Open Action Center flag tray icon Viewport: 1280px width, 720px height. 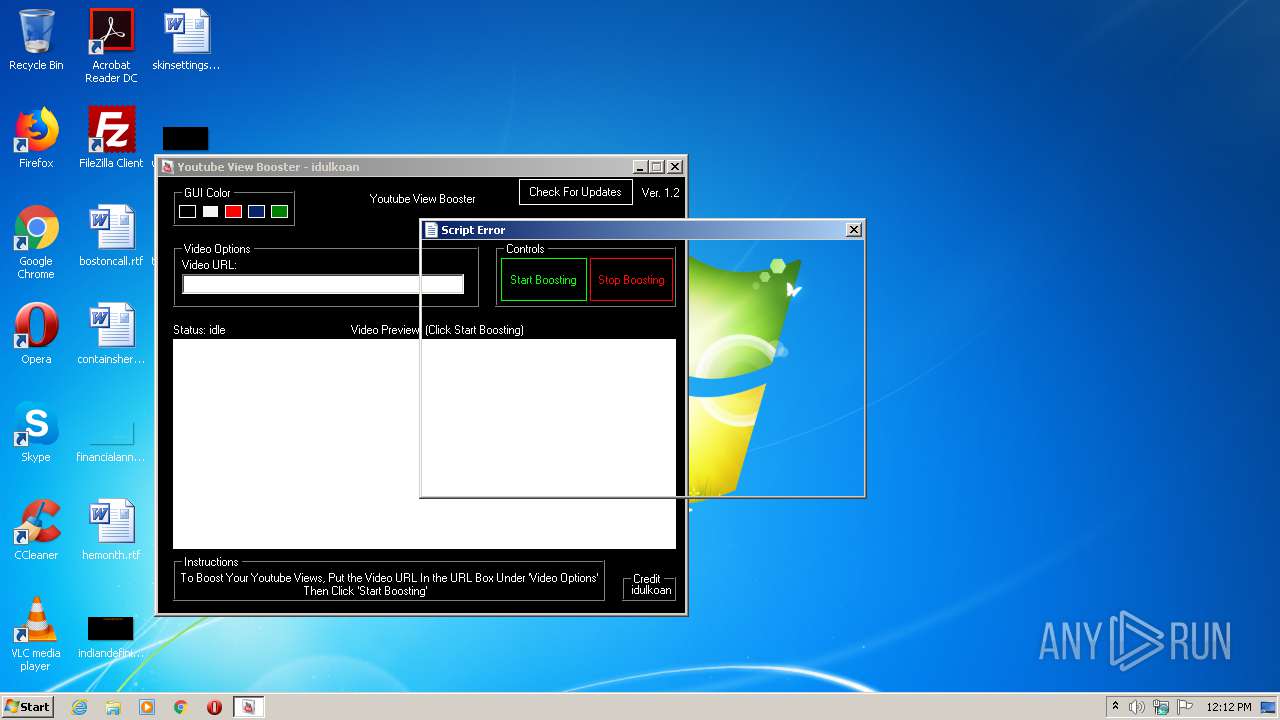(1185, 707)
